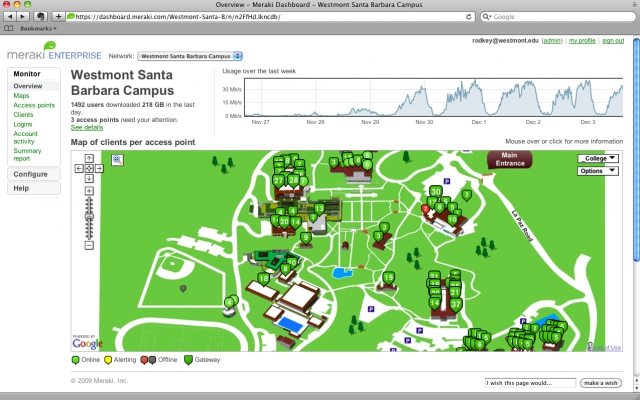This screenshot has width=640, height=400.
Task: Pan the map up arrow
Action: point(89,158)
